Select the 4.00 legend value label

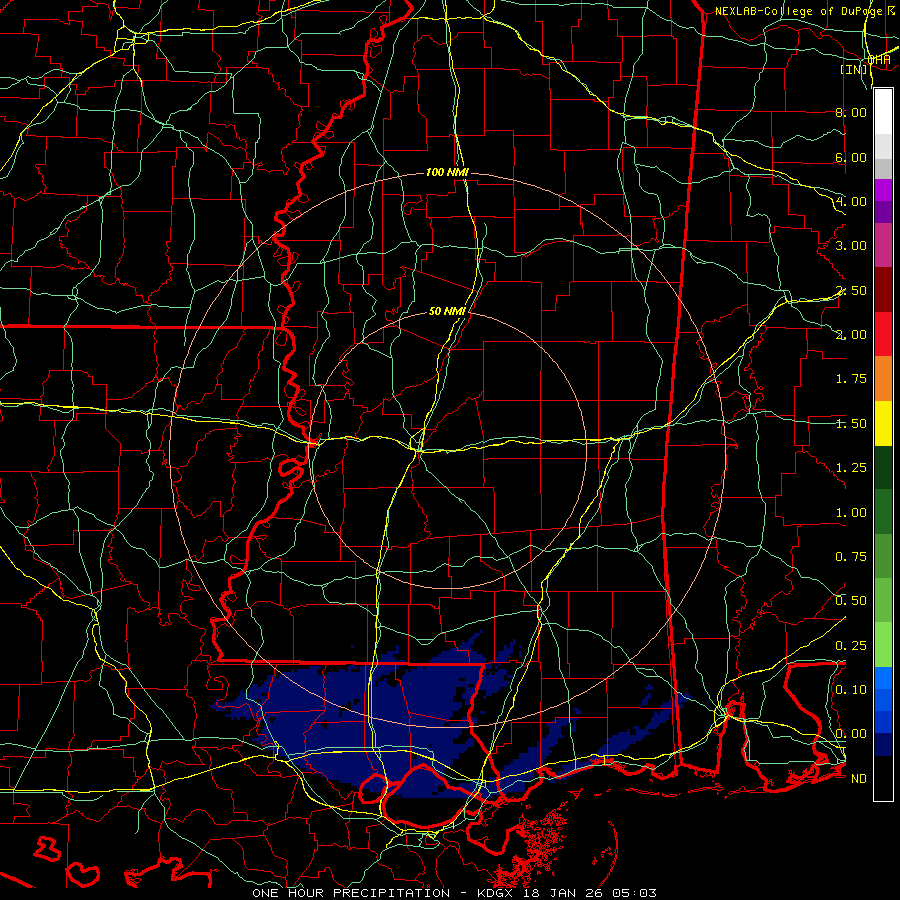[851, 201]
